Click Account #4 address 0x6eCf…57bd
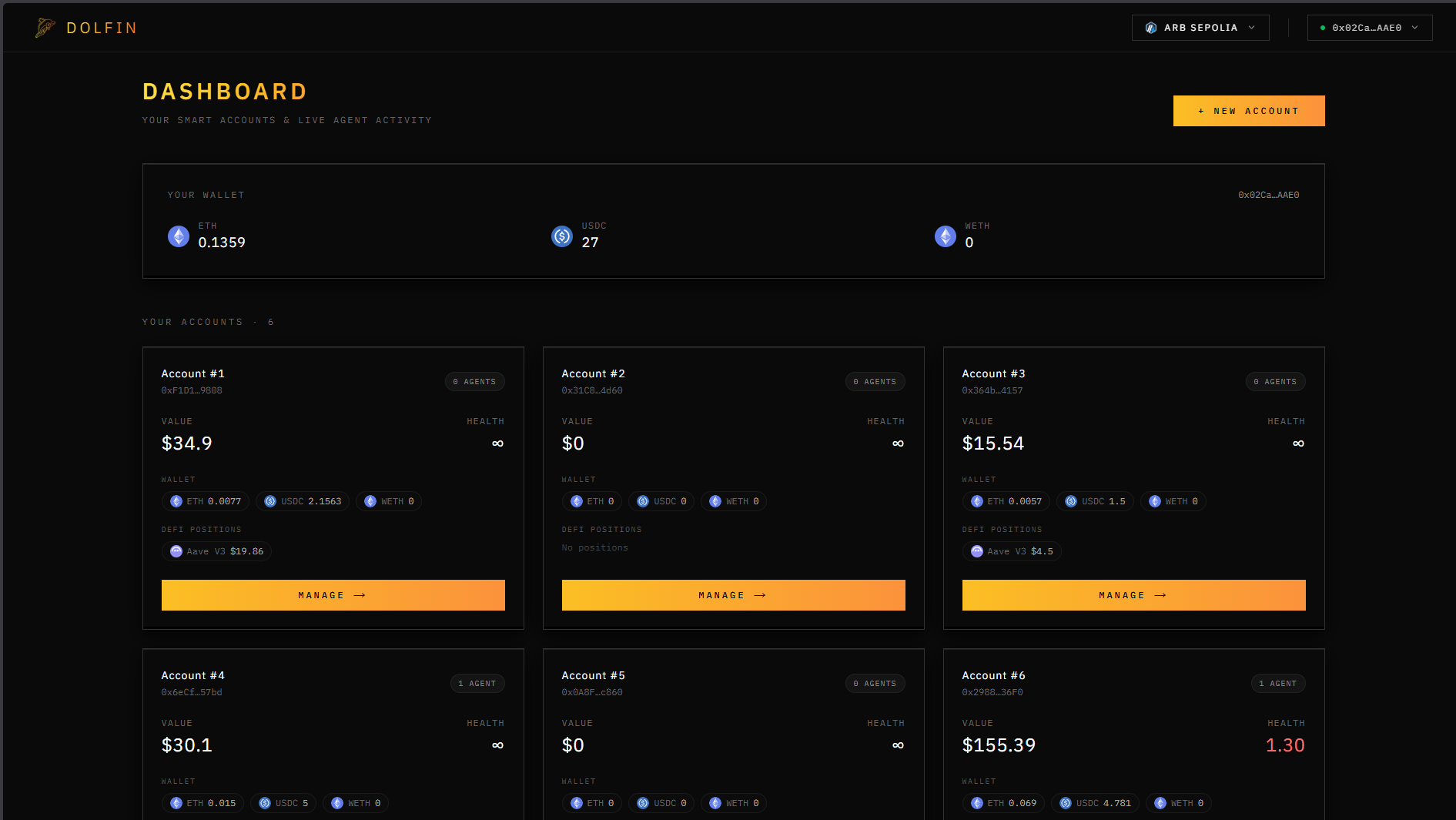 (x=192, y=692)
